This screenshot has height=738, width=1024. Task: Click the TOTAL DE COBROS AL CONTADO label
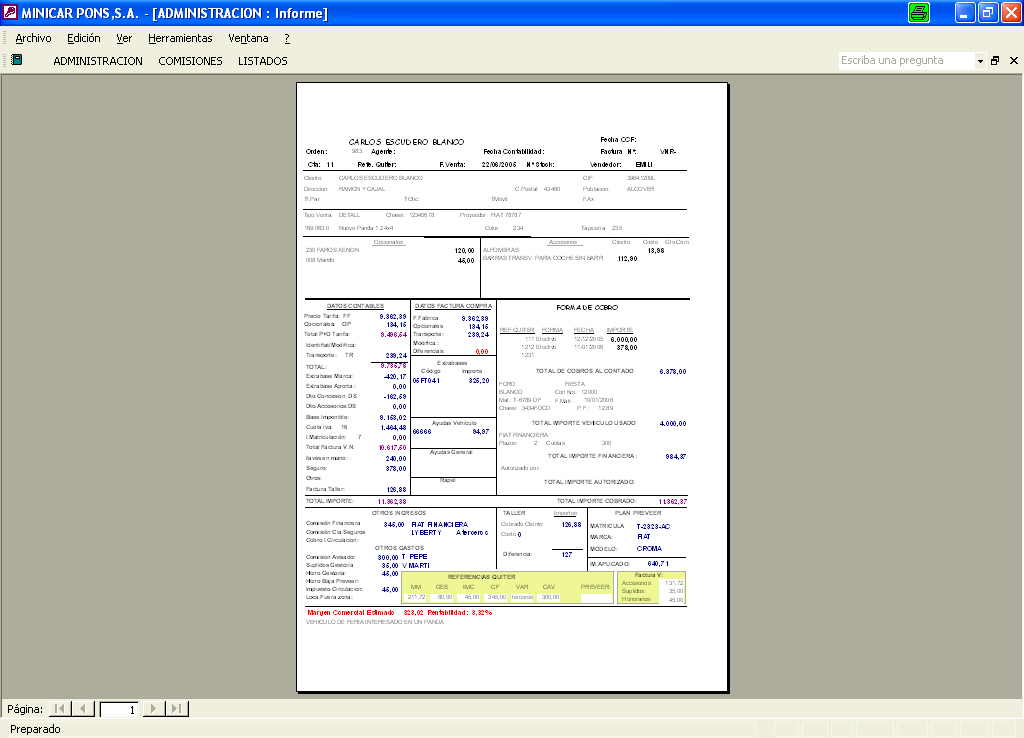pos(584,371)
